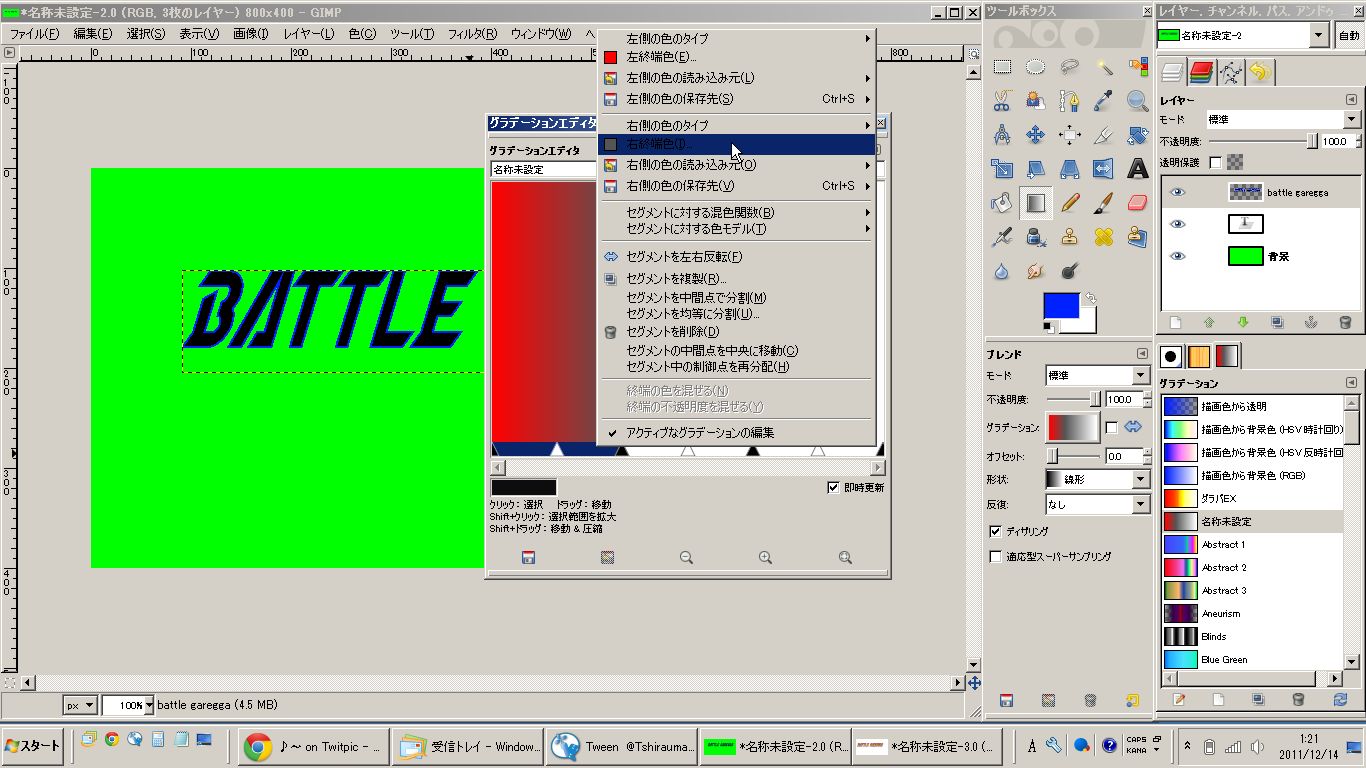Select the Scale tool
This screenshot has width=1366, height=768.
pyautogui.click(x=1002, y=169)
